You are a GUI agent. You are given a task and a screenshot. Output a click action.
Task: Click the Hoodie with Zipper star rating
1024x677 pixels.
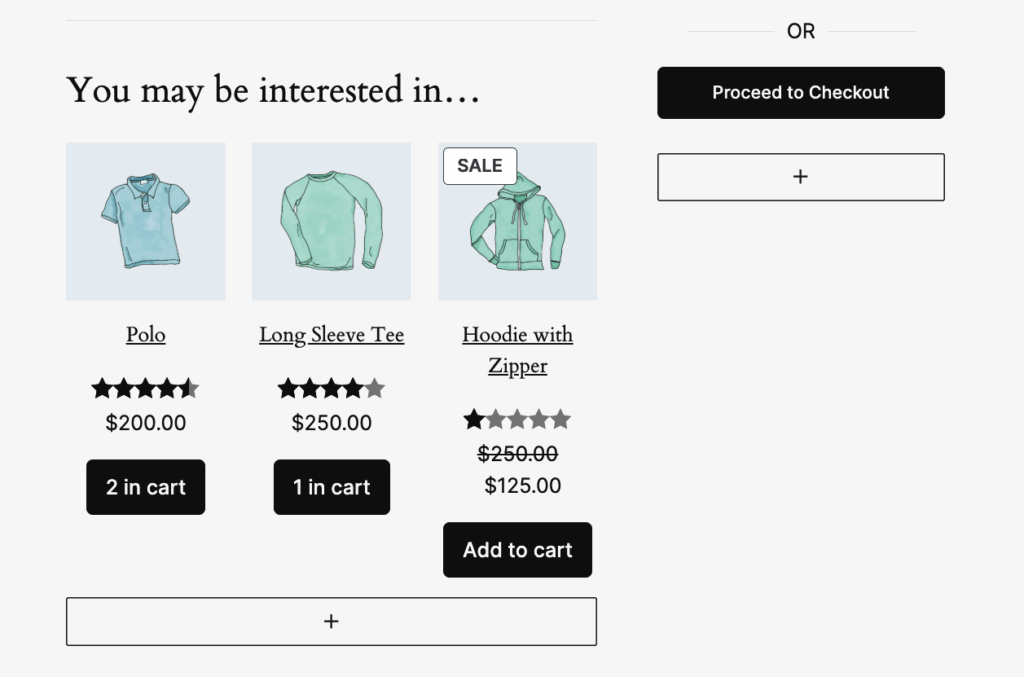(x=517, y=419)
